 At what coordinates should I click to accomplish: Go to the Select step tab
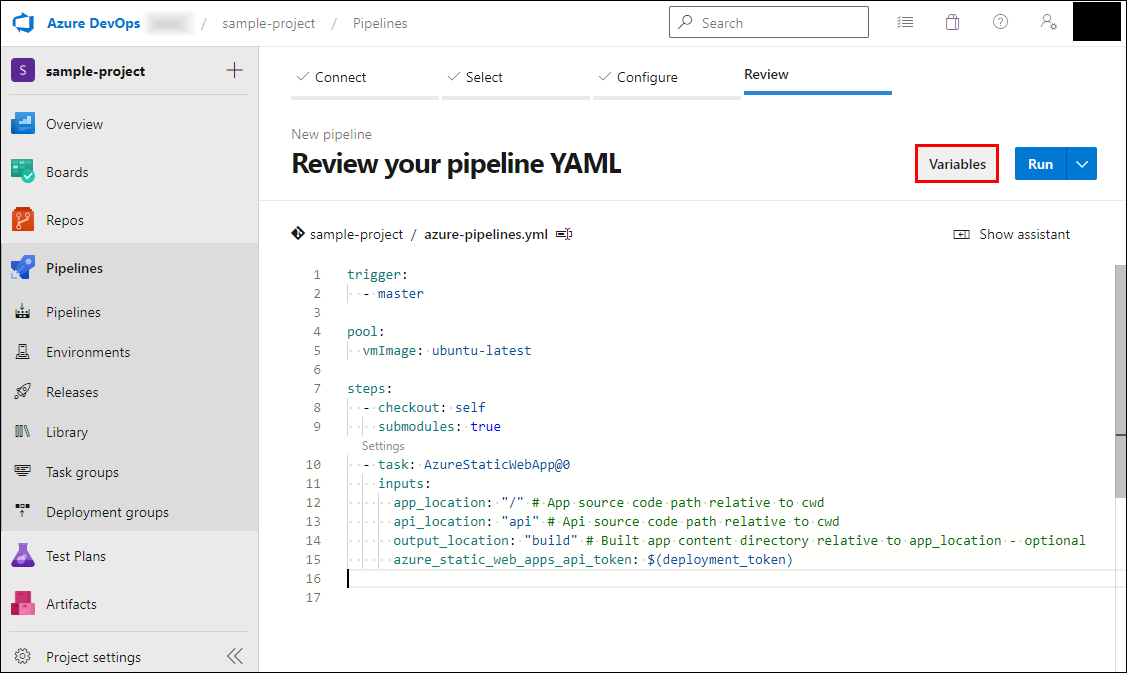pyautogui.click(x=515, y=78)
